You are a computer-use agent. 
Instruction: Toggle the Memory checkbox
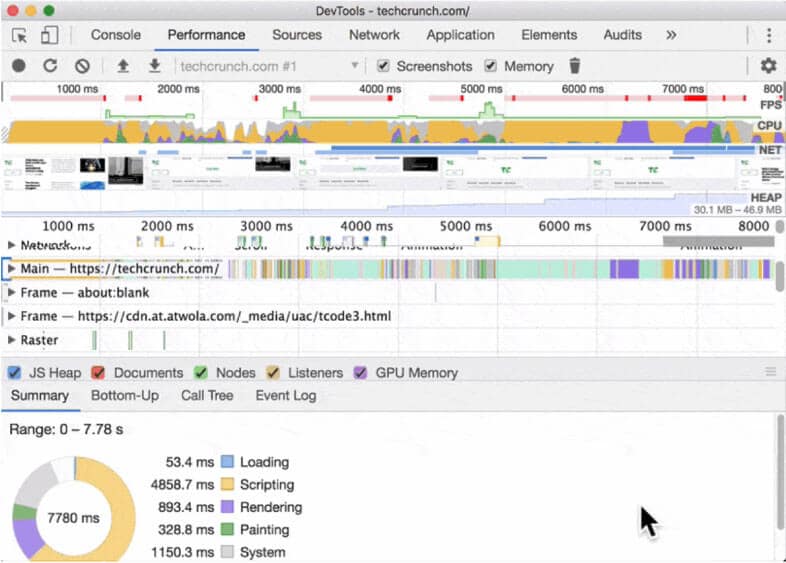[x=490, y=66]
